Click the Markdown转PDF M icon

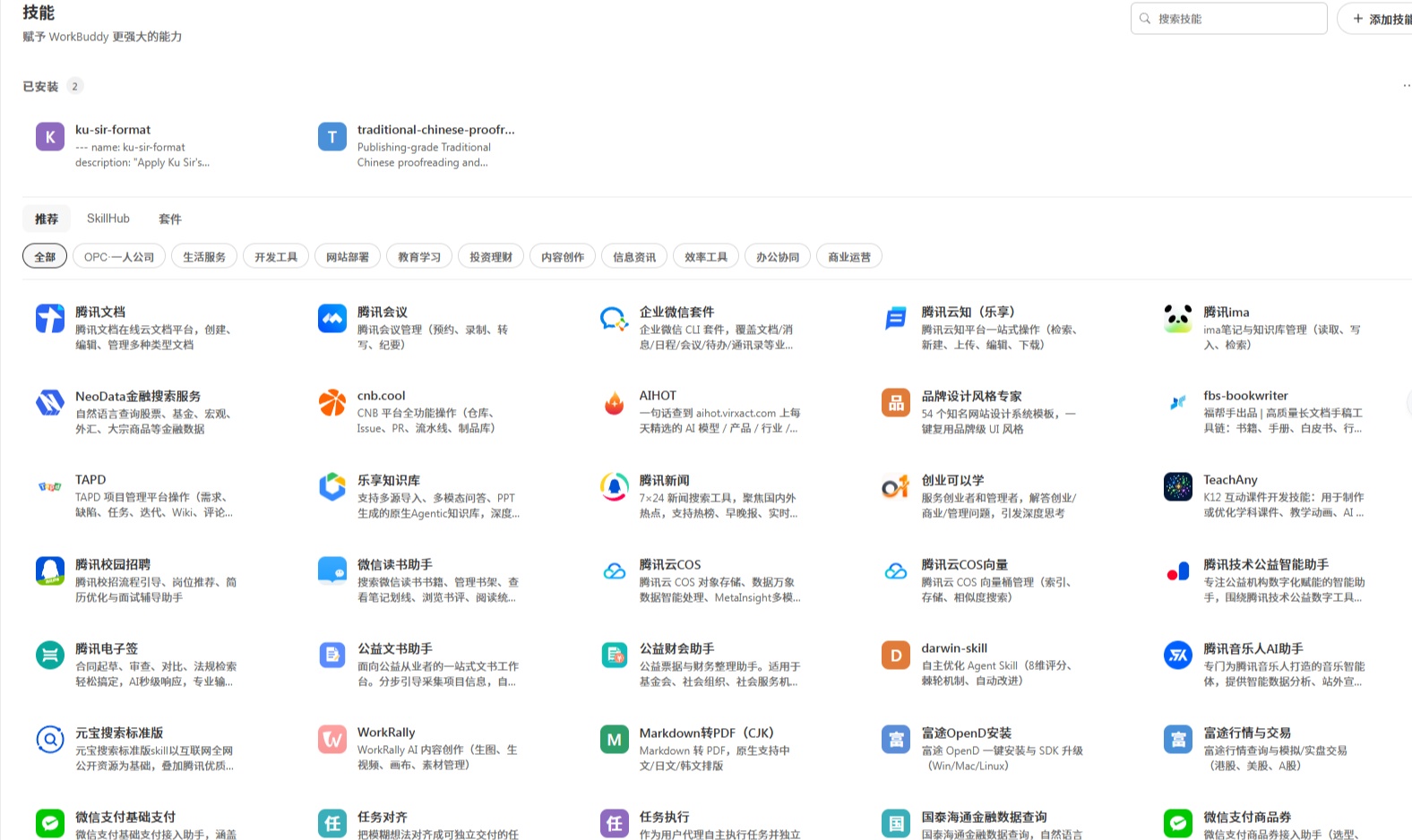click(615, 739)
